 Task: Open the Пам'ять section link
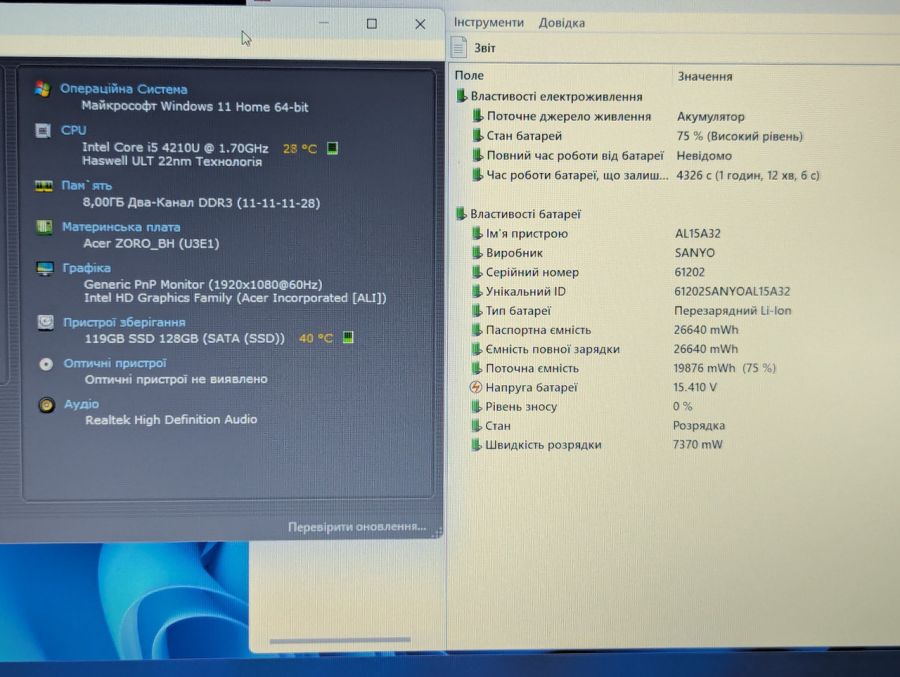[x=87, y=185]
